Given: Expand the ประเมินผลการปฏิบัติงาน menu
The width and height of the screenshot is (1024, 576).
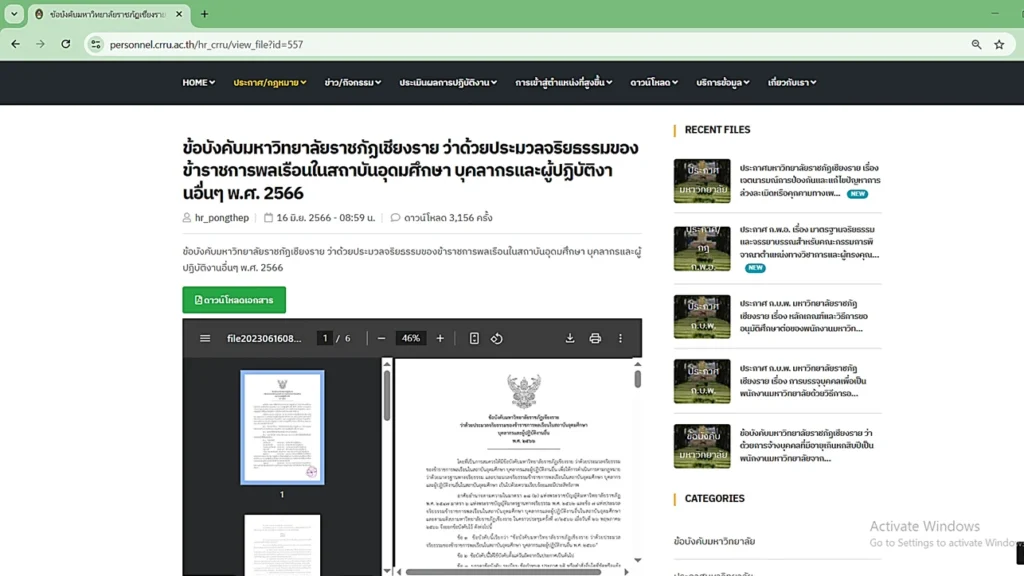Looking at the screenshot, I should [x=448, y=82].
